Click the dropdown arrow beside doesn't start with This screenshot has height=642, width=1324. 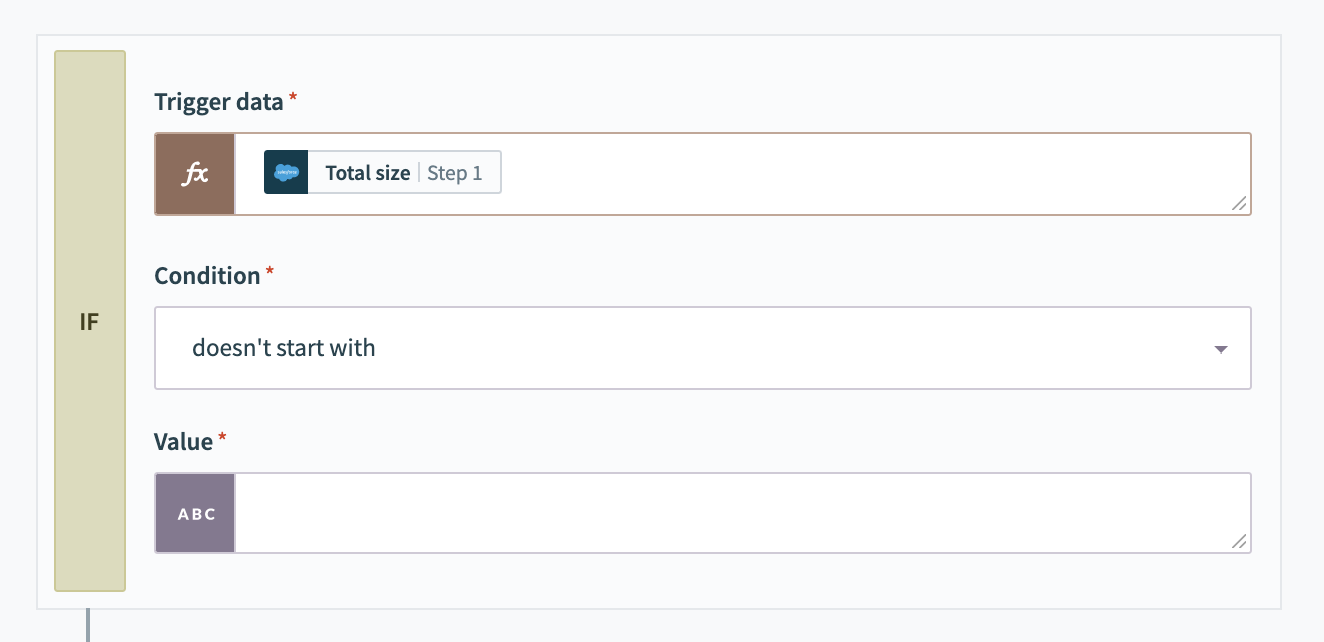pos(1220,350)
